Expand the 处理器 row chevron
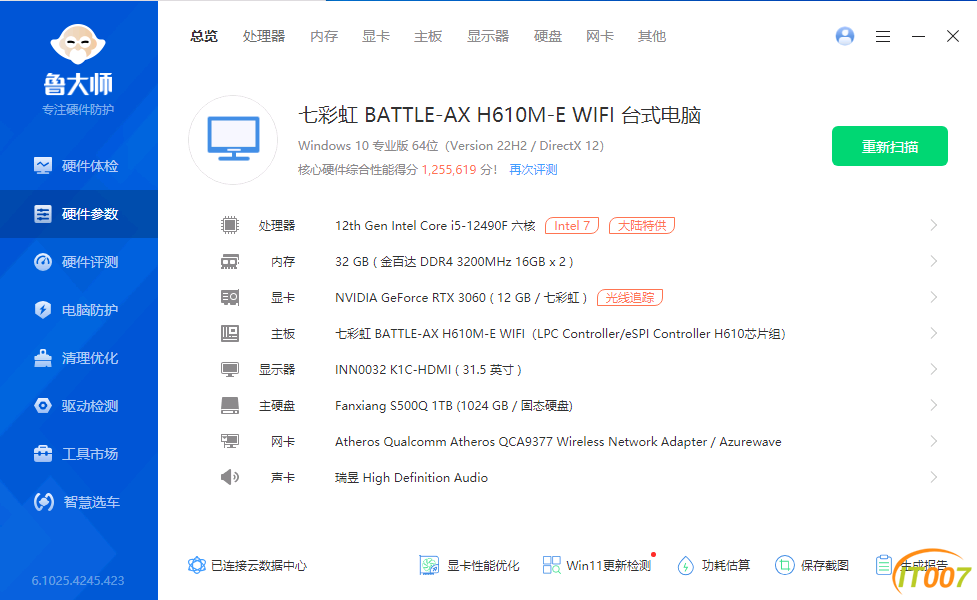The image size is (977, 600). click(933, 225)
